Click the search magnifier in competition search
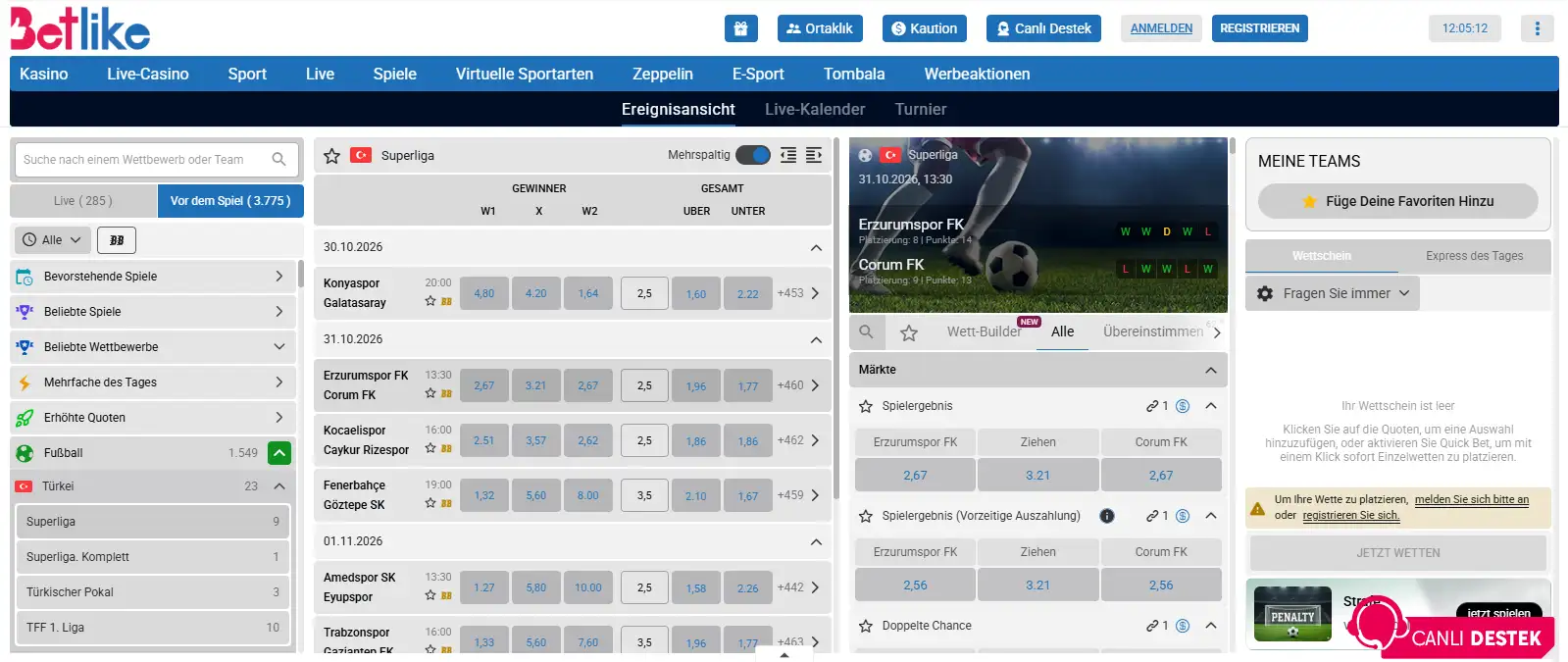 pos(278,159)
